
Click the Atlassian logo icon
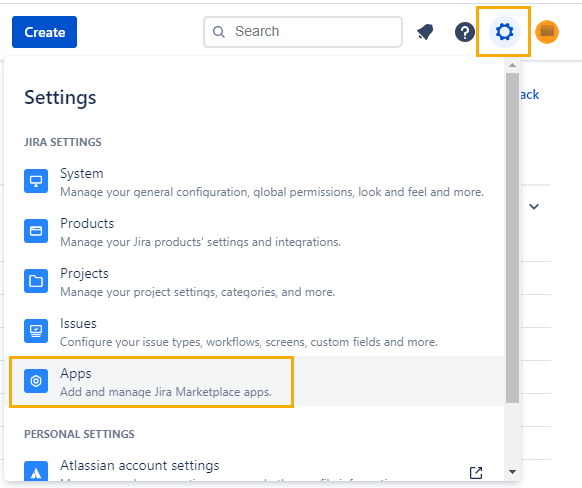[36, 471]
